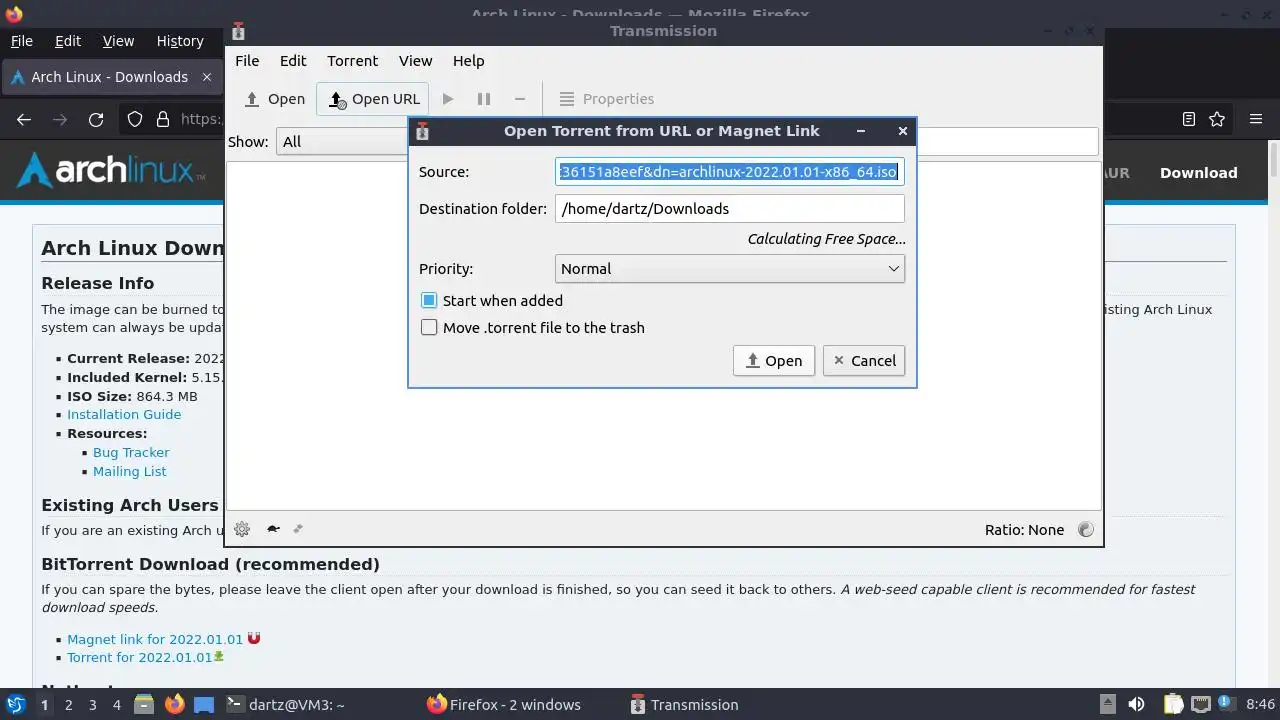Click the Arch Linux logo
This screenshot has width=1280, height=720.
[111, 171]
